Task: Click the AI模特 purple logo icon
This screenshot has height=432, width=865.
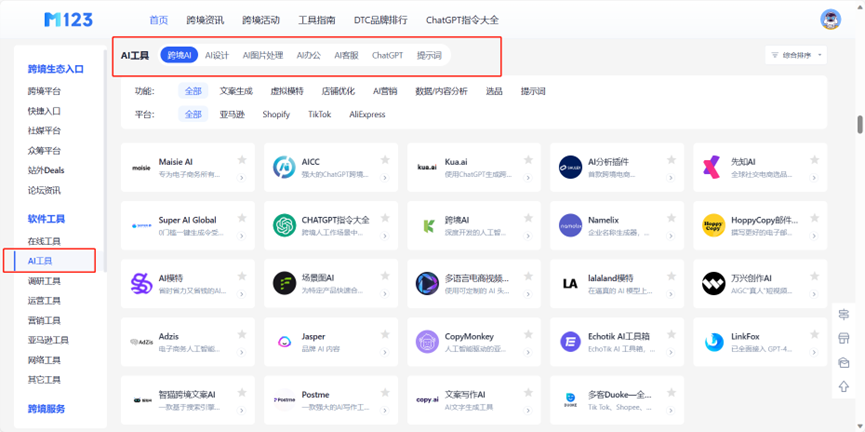Action: [x=141, y=284]
